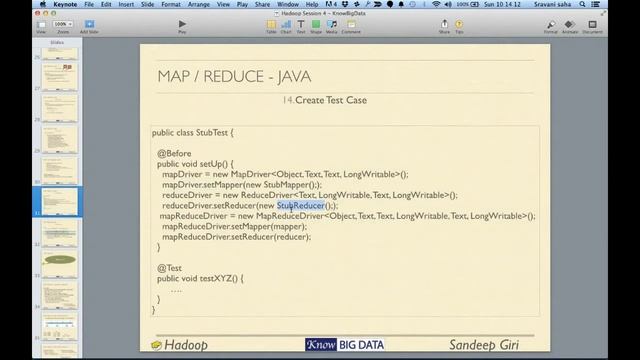Open the Keynote application menu
The height and width of the screenshot is (360, 640).
tap(65, 4)
